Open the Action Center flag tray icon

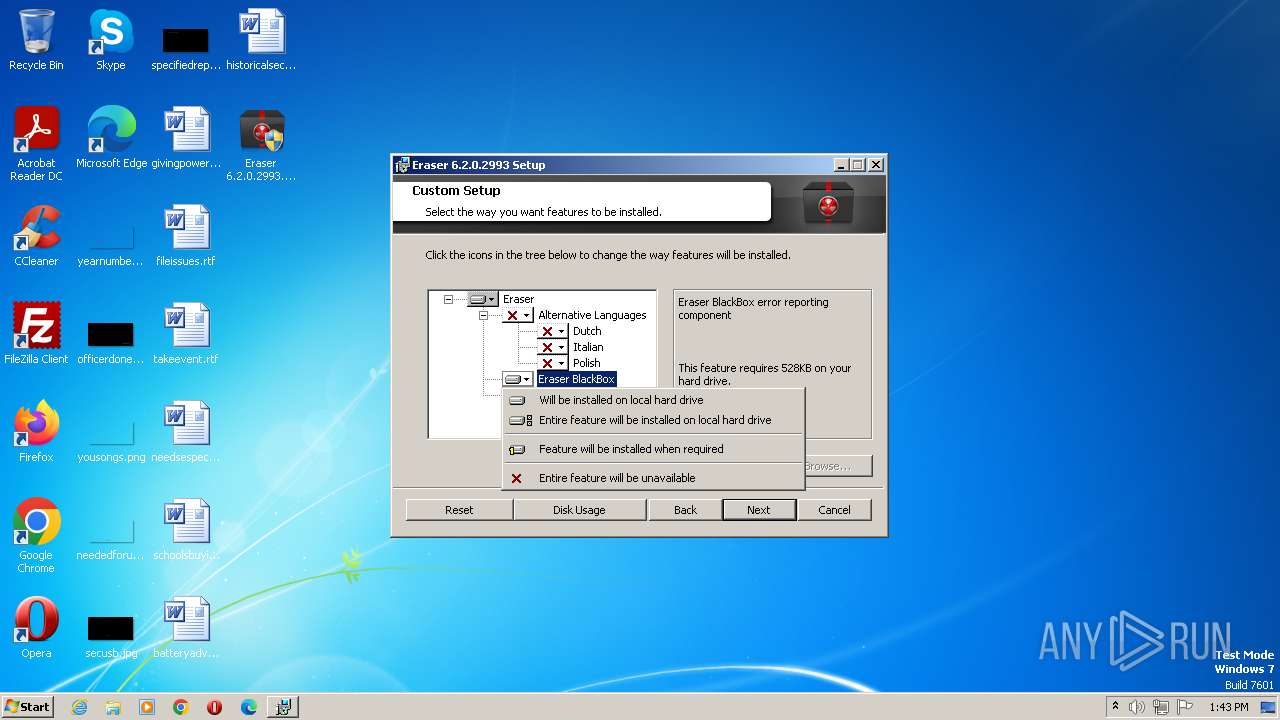(1183, 707)
